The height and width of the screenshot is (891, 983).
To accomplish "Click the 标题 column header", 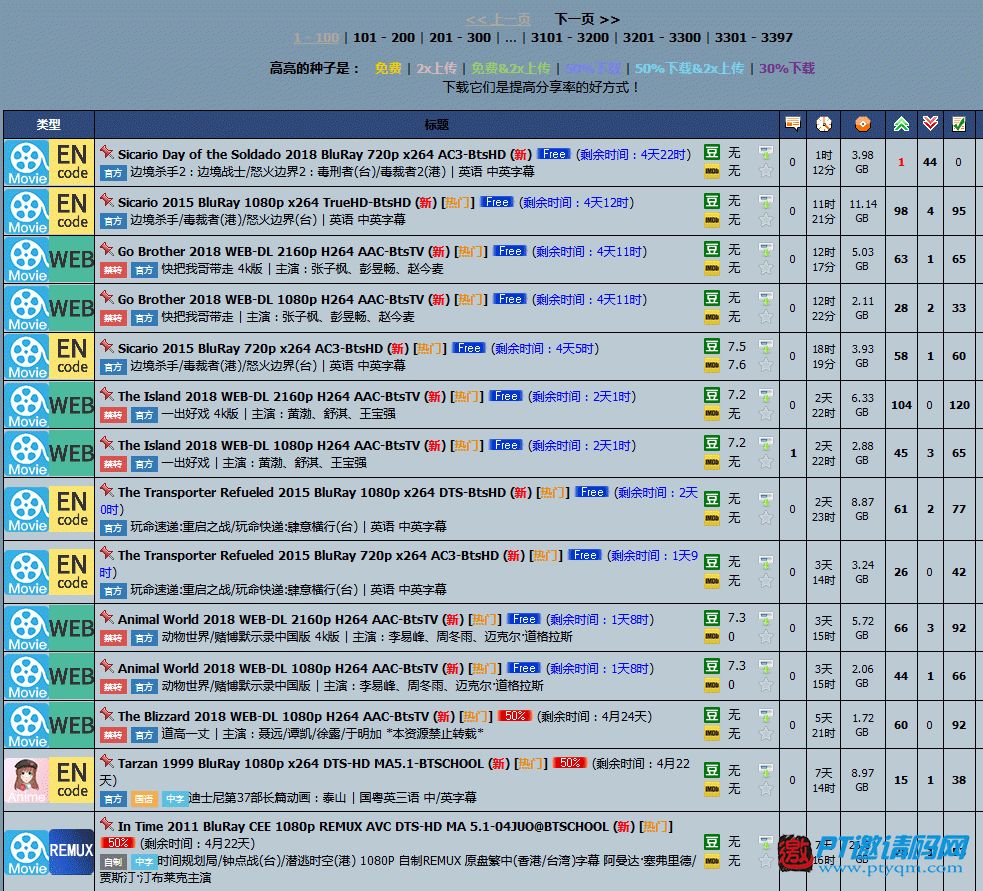I will (x=437, y=125).
